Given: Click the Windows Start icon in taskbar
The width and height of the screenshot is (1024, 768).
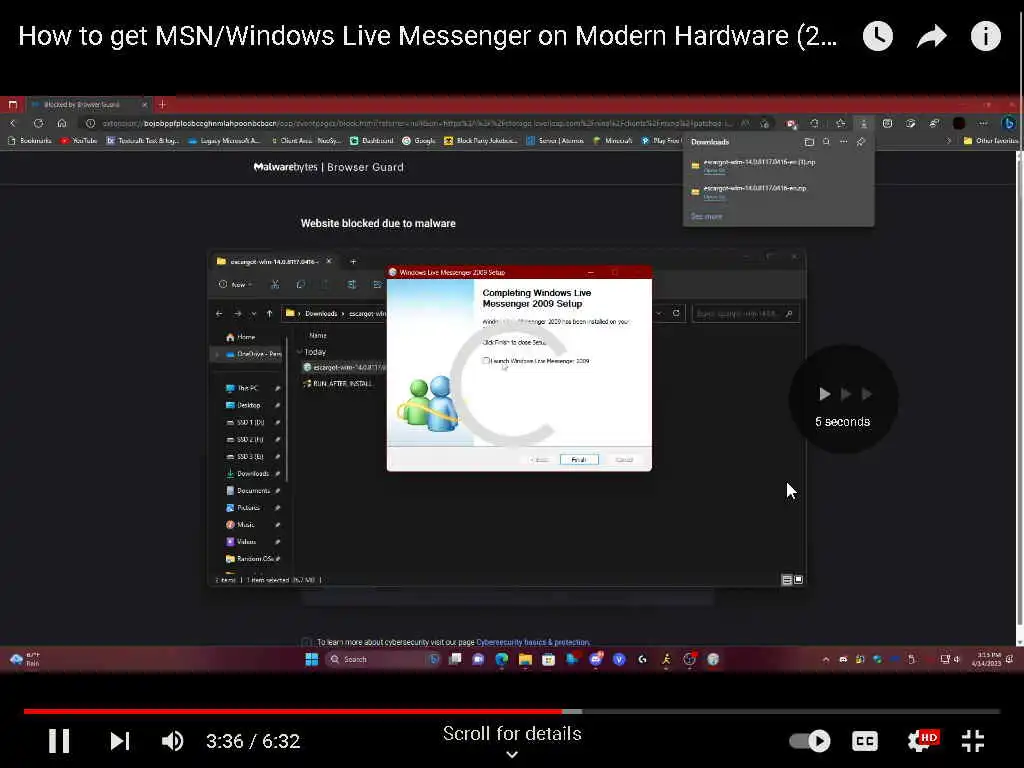Looking at the screenshot, I should (312, 660).
